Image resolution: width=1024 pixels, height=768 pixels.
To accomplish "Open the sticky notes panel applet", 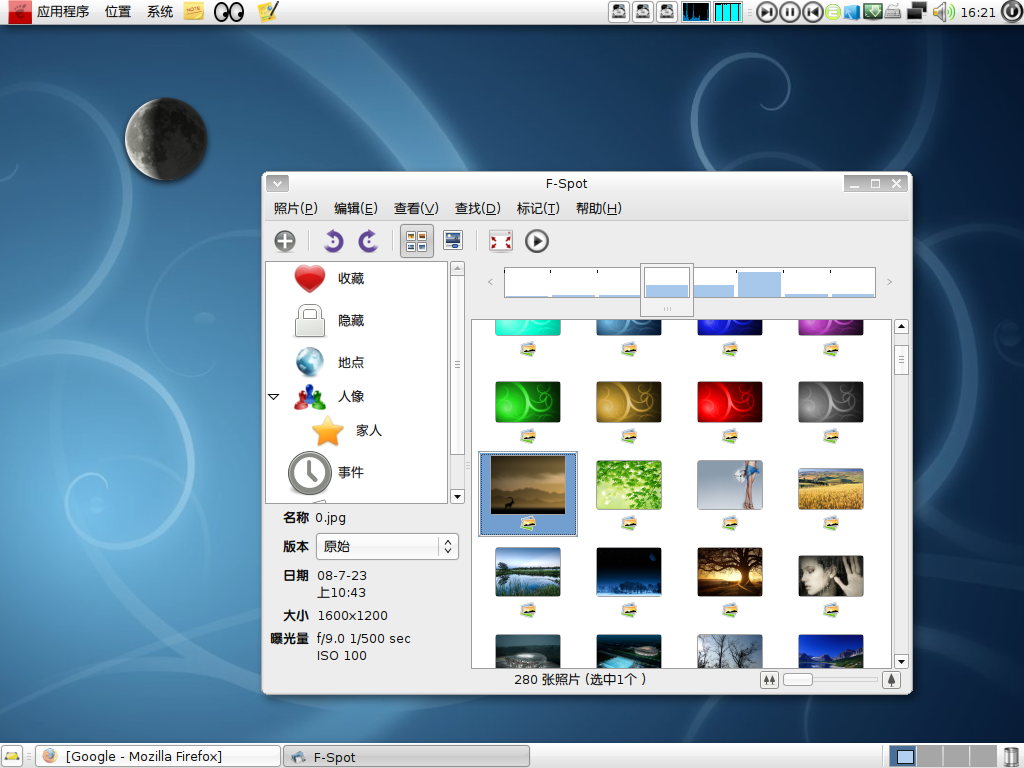I will click(193, 12).
